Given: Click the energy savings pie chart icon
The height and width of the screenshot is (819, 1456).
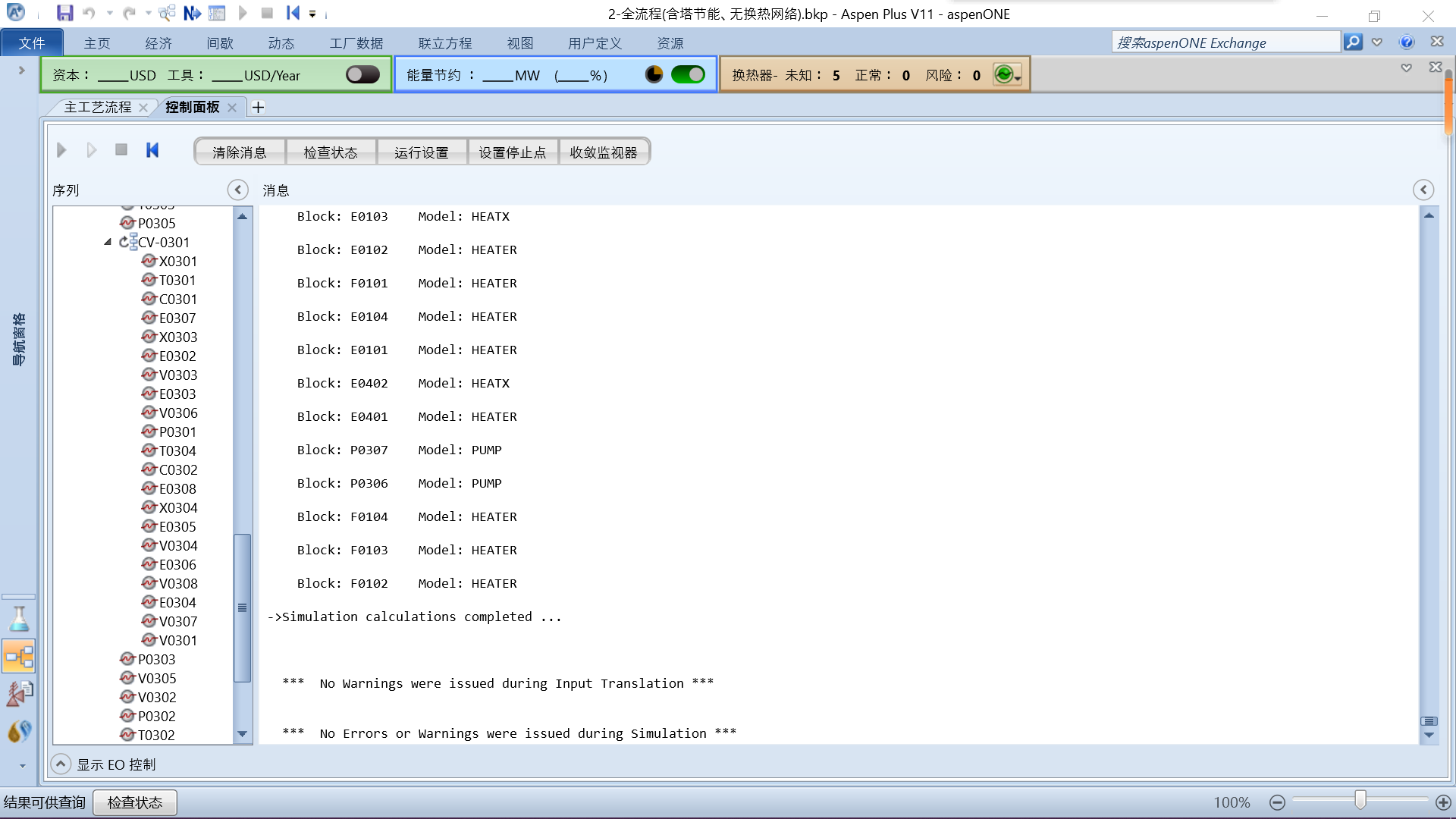Looking at the screenshot, I should (654, 74).
